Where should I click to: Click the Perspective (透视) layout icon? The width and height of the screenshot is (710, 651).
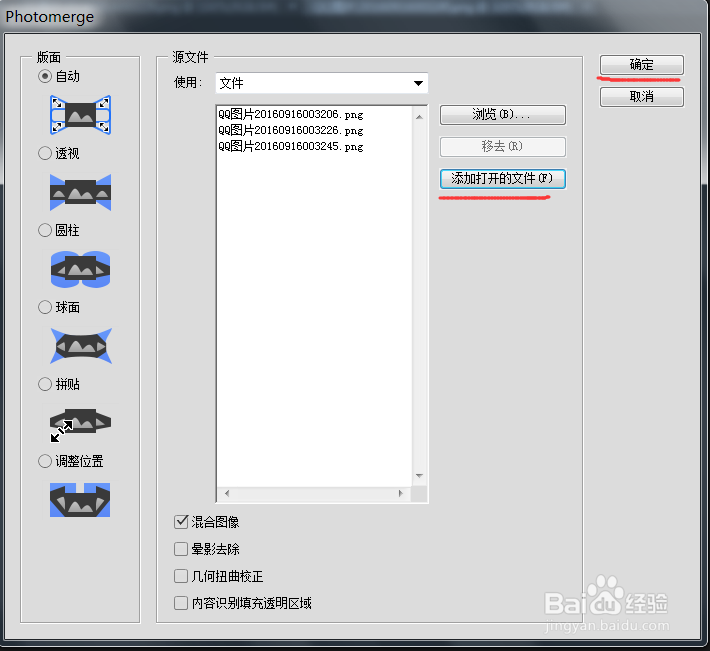tap(81, 192)
